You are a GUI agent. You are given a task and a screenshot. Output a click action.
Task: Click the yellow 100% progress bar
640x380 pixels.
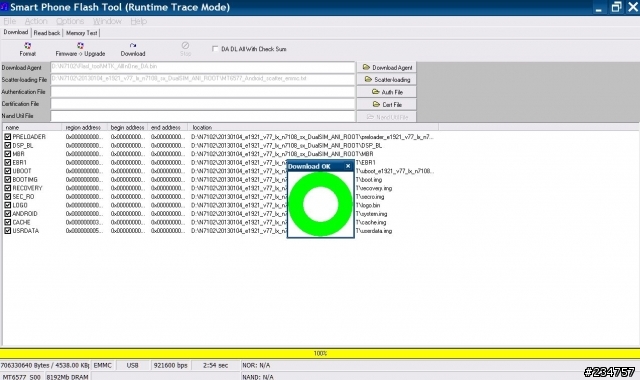pos(320,353)
